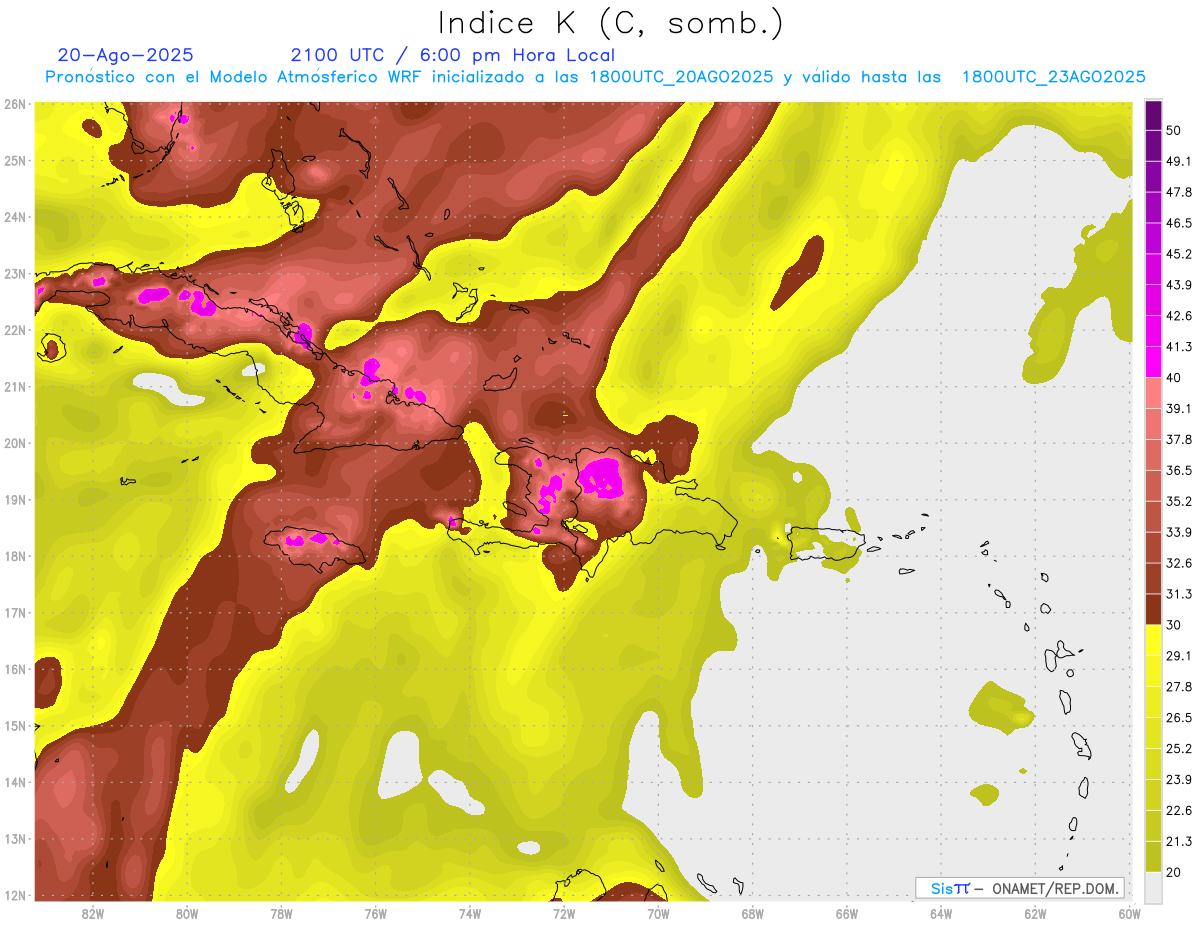
Task: Click the "SisTT- ONAMET/REP.DOM." credit box
Action: 1019,888
